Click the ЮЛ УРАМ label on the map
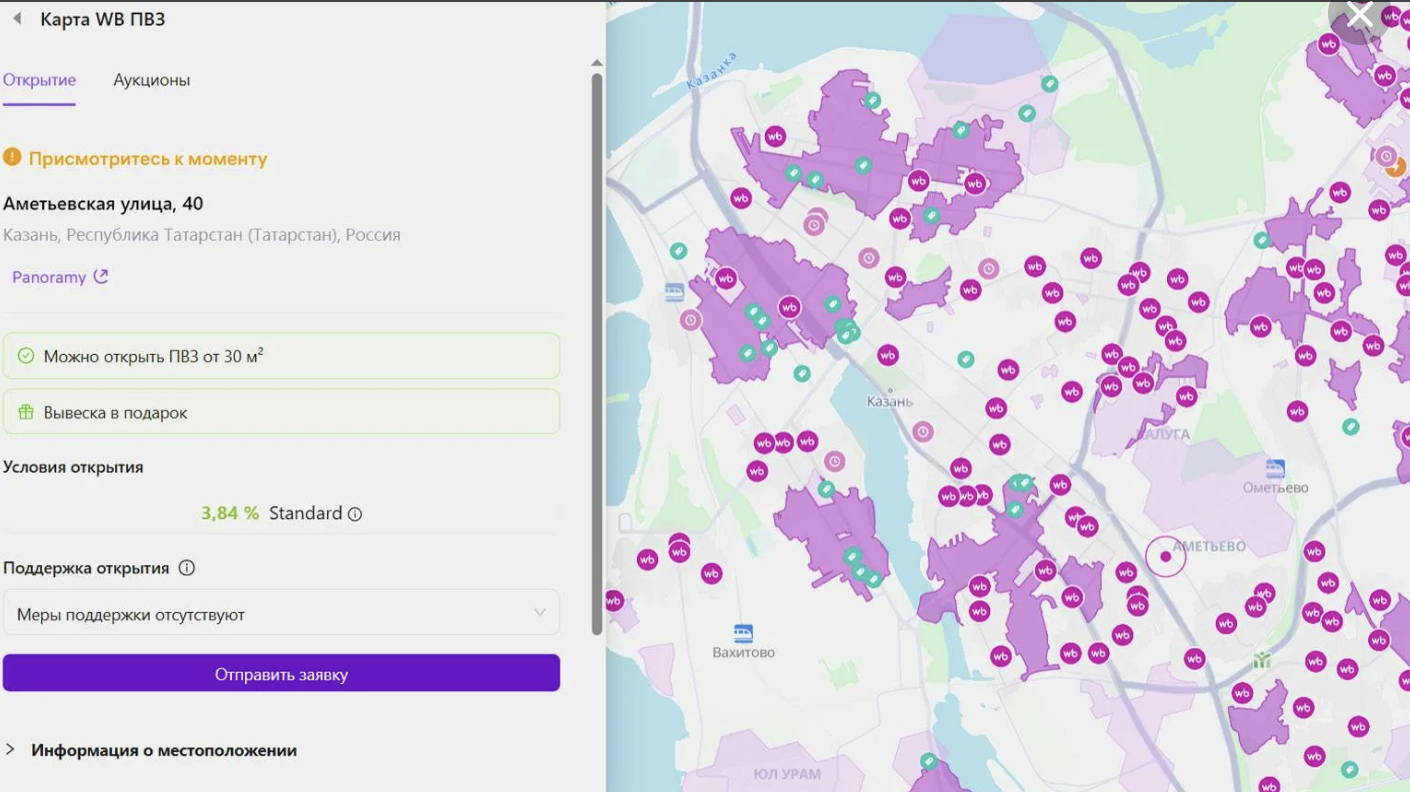The width and height of the screenshot is (1410, 792). (787, 774)
